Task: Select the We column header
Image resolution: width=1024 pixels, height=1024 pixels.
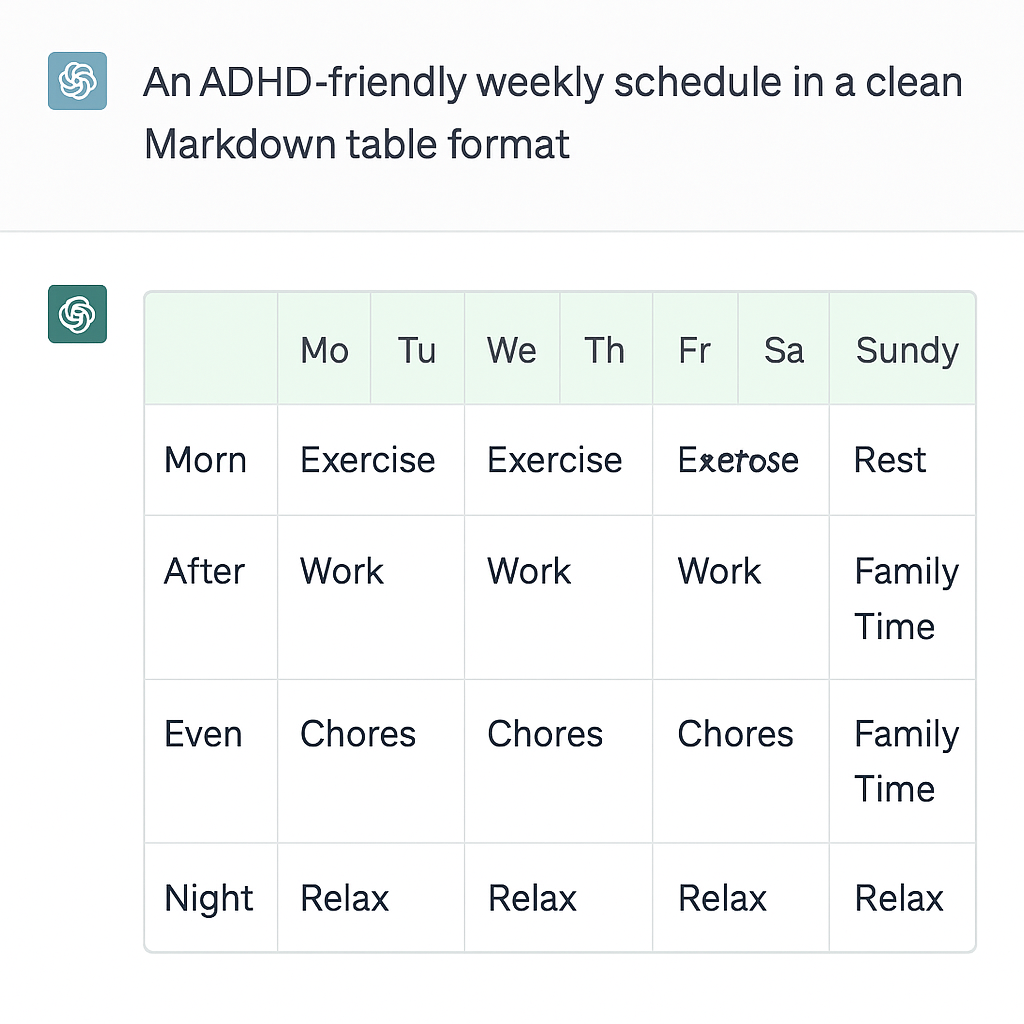Action: [512, 351]
